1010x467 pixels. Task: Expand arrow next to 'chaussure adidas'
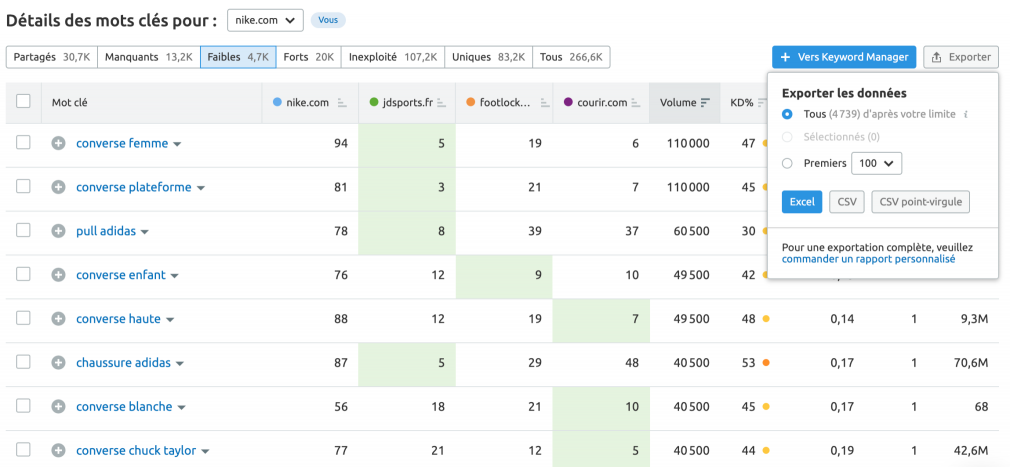pos(180,364)
